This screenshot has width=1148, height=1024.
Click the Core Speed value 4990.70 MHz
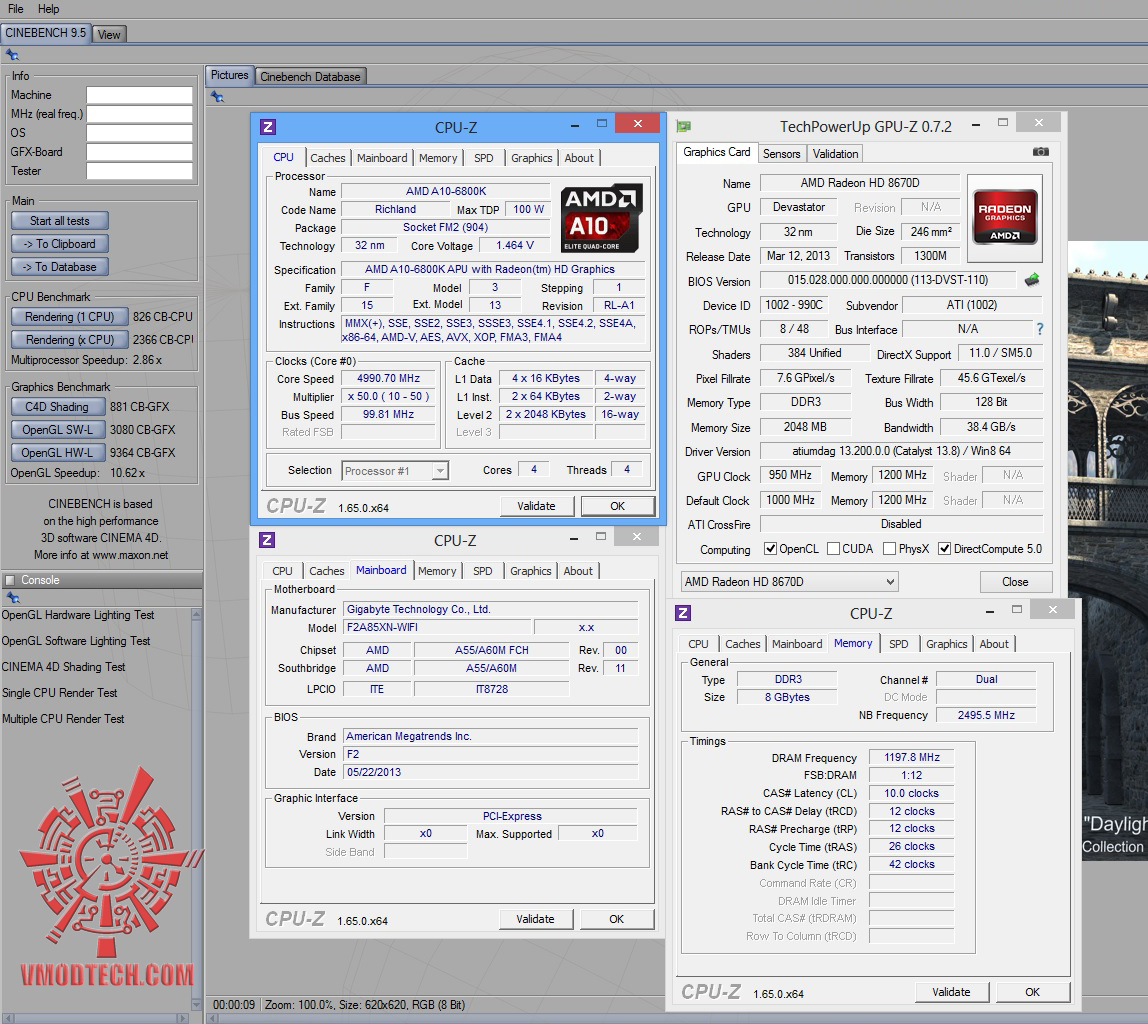(388, 378)
